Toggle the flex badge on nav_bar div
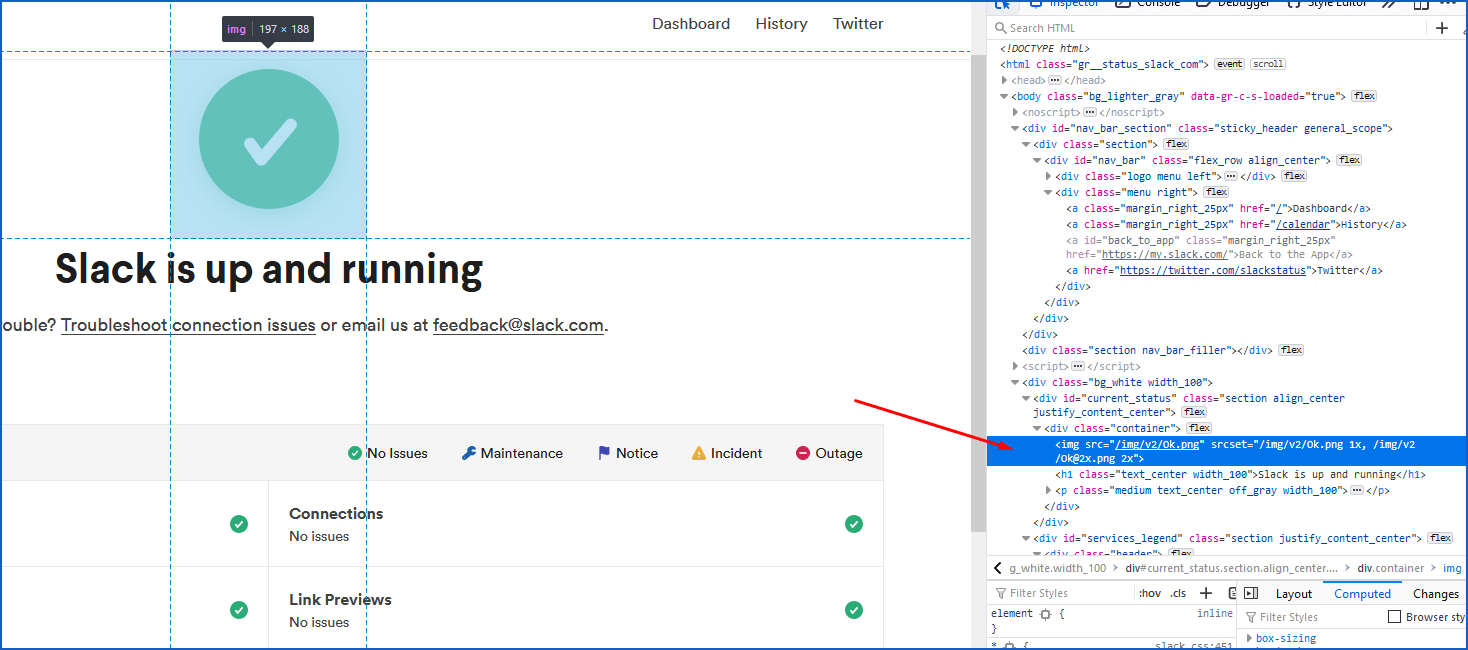This screenshot has height=650, width=1468. (1349, 160)
